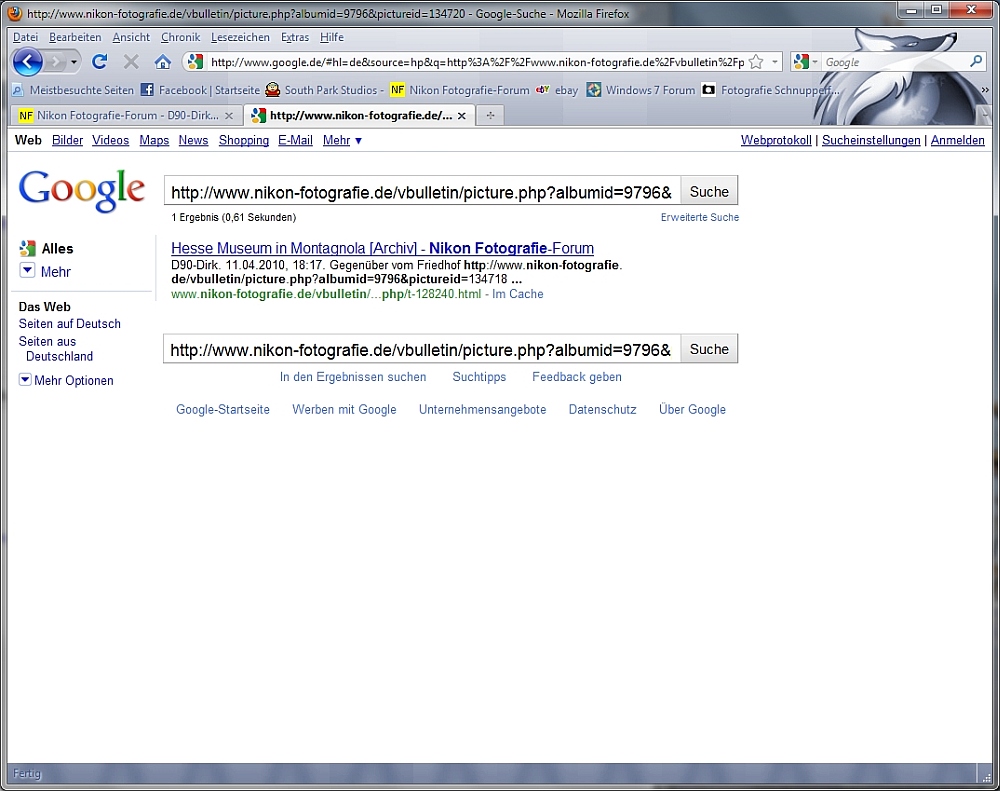The image size is (1000, 791).
Task: Click the Anmelden link
Action: pyautogui.click(x=957, y=140)
